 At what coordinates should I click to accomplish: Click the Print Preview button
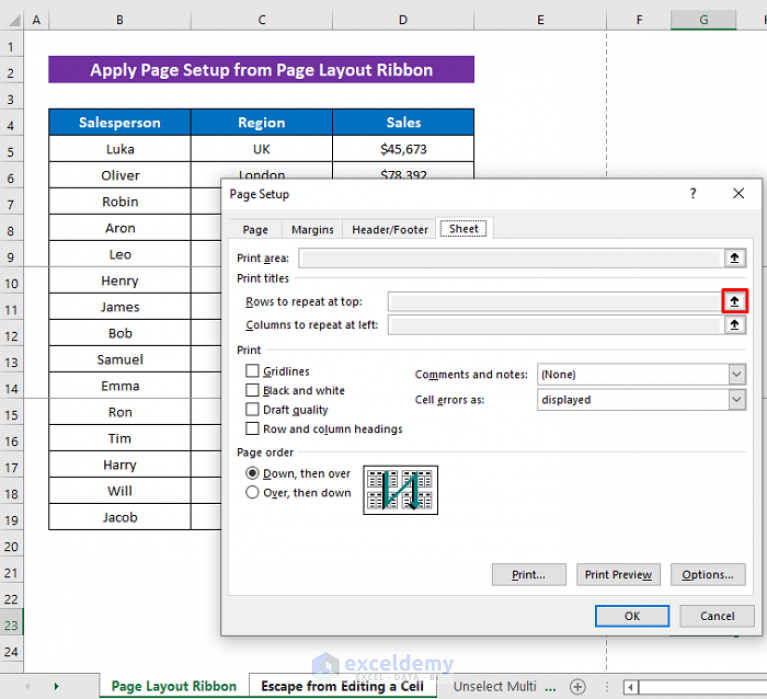[618, 574]
